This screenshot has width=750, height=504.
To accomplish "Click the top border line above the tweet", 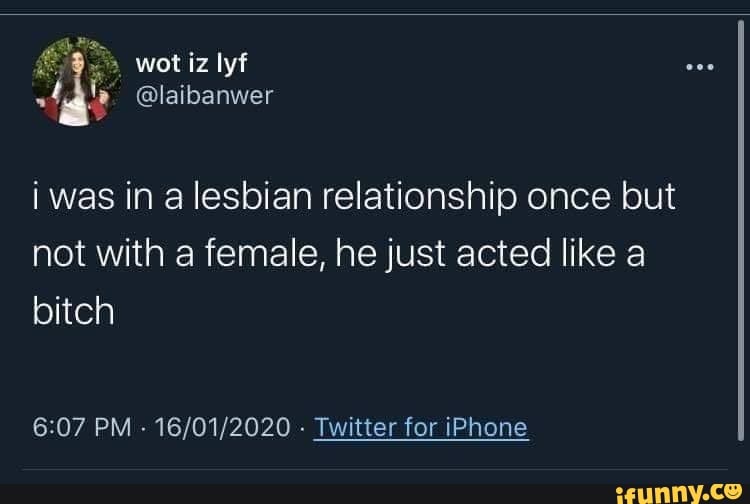I will tap(375, 15).
